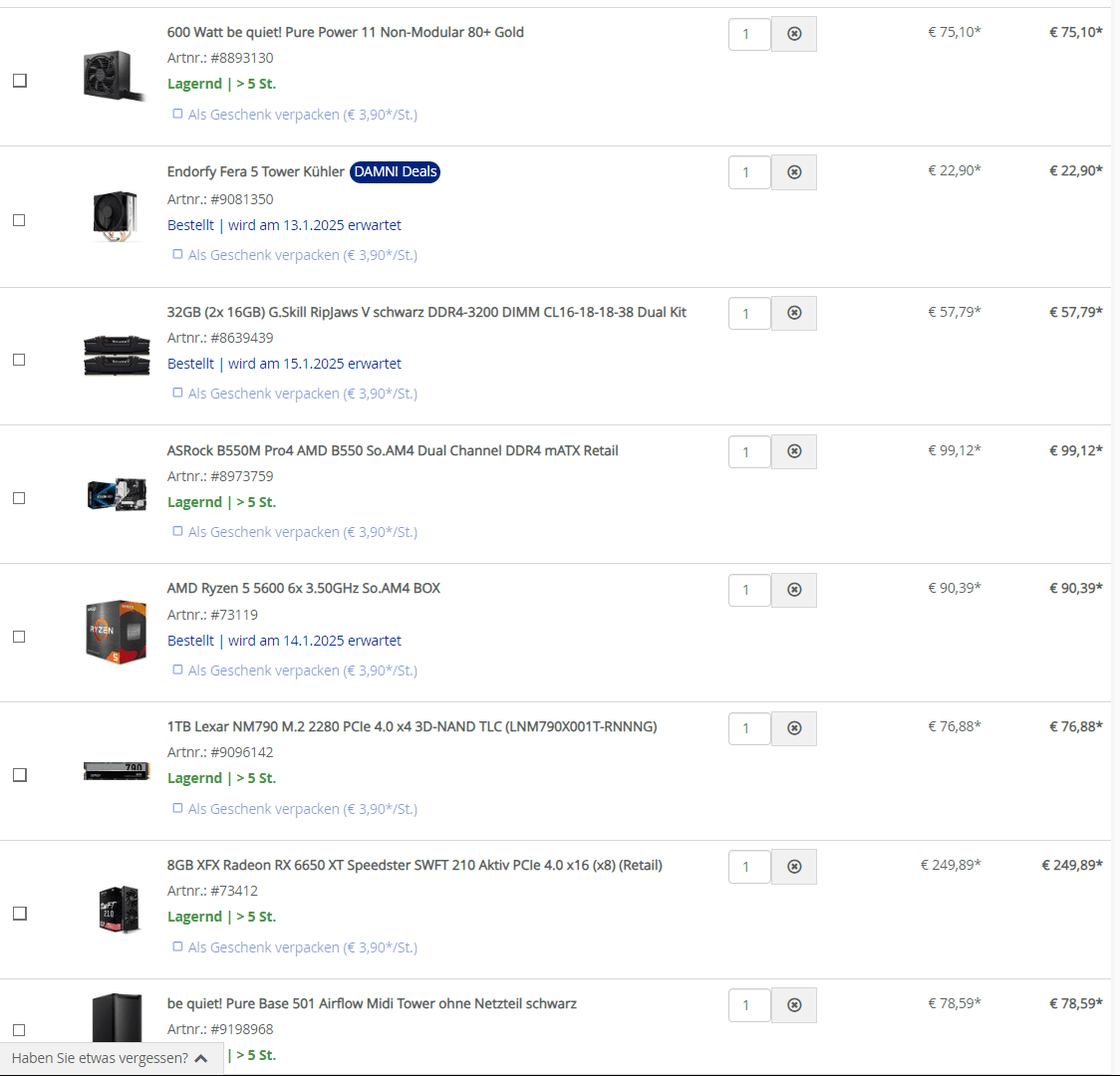Open the 600 Watt be quiet! Pure Power 11 product link
This screenshot has height=1076, width=1120.
pos(345,32)
